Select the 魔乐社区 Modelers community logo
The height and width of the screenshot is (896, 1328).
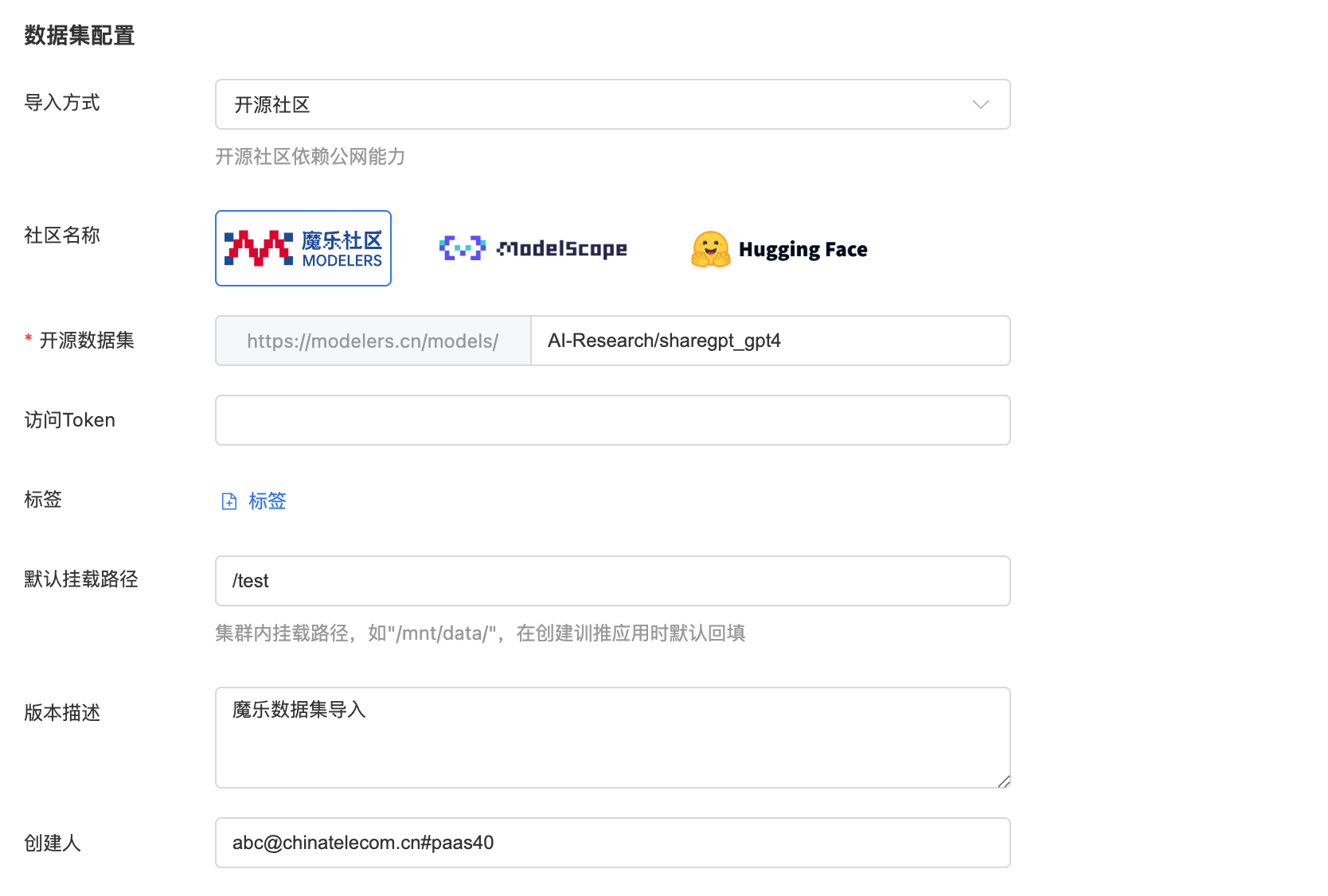click(x=258, y=248)
